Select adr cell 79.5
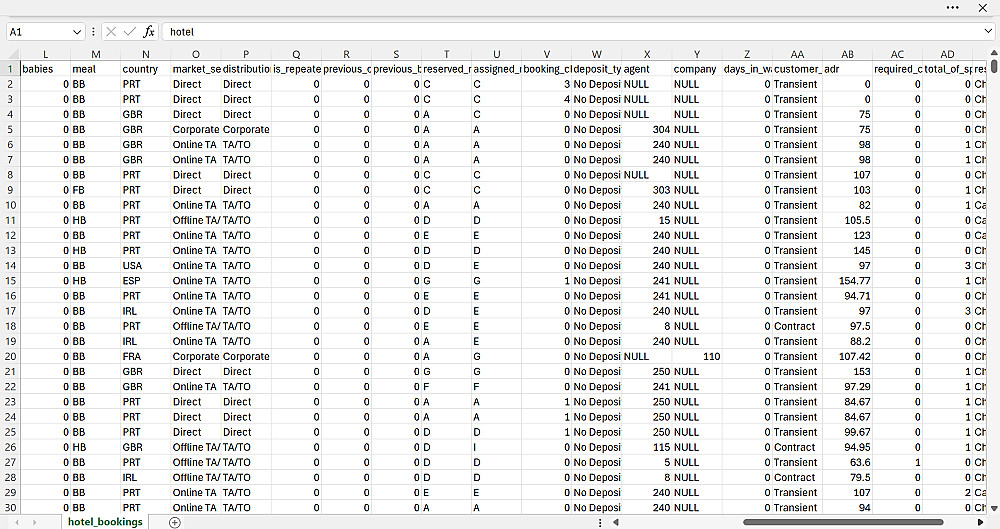Image resolution: width=1000 pixels, height=529 pixels. click(847, 477)
